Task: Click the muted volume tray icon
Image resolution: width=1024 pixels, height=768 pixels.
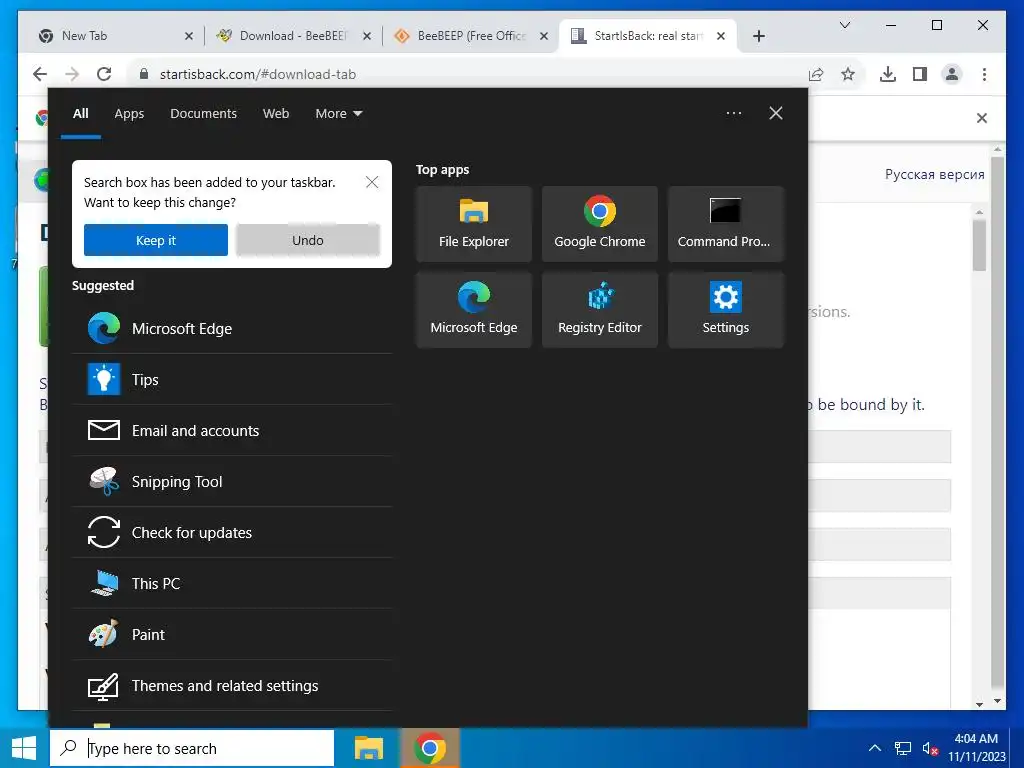Action: pyautogui.click(x=930, y=748)
